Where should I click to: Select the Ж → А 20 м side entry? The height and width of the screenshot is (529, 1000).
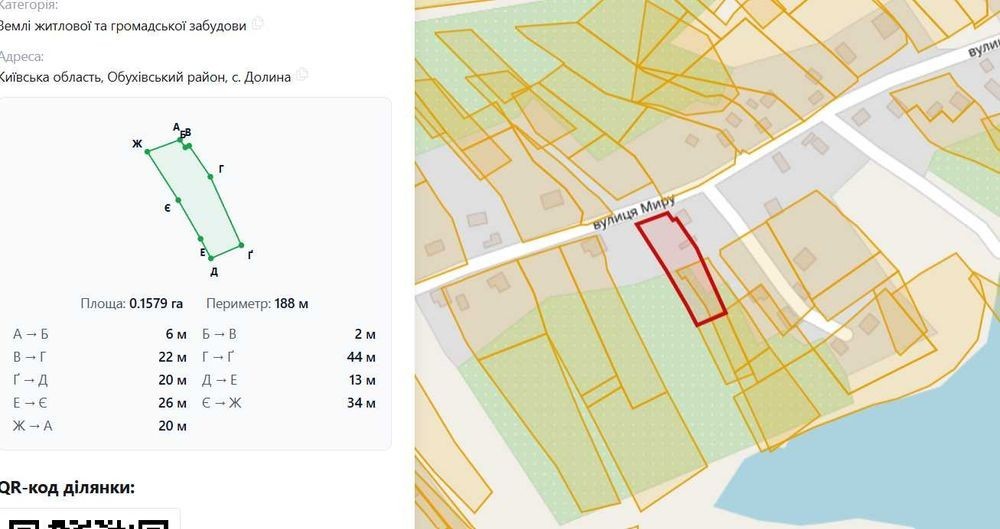[x=99, y=426]
